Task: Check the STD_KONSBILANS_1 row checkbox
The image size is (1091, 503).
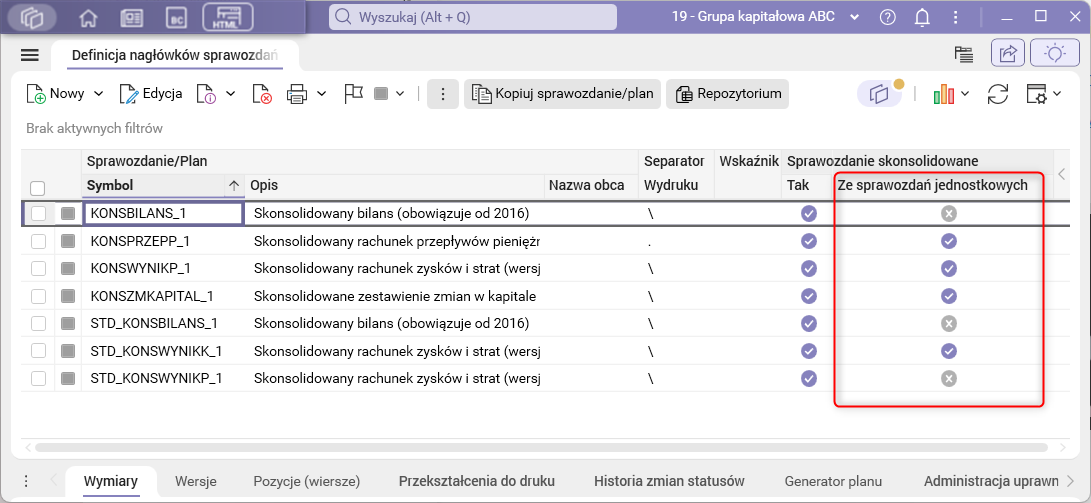Action: pyautogui.click(x=38, y=324)
